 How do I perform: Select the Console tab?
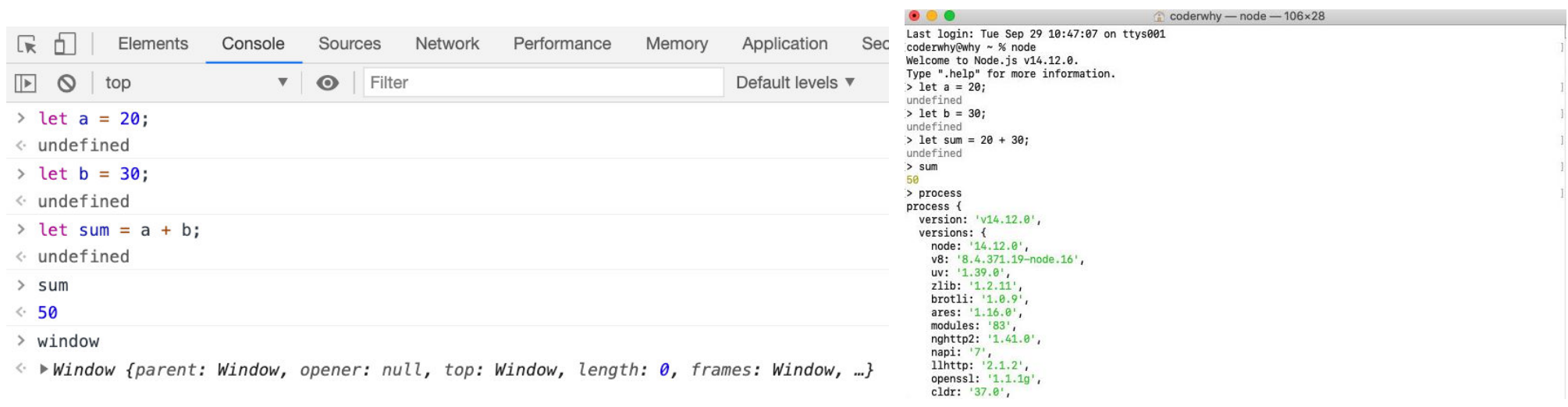(253, 44)
